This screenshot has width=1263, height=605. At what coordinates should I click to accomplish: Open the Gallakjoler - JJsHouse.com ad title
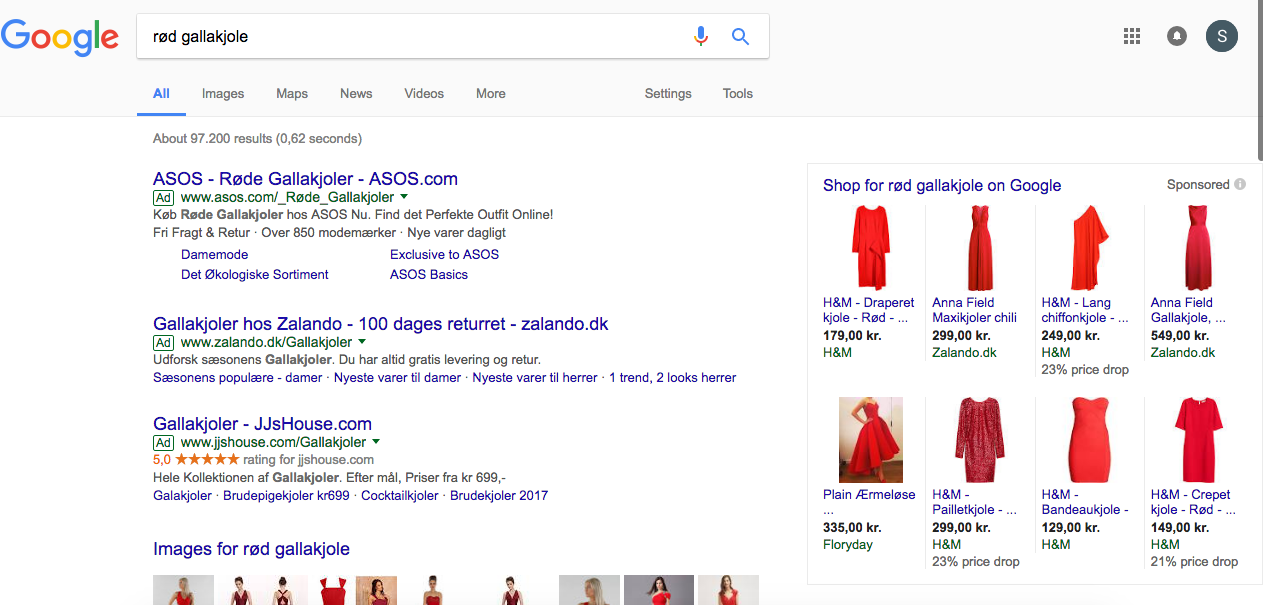[x=262, y=424]
